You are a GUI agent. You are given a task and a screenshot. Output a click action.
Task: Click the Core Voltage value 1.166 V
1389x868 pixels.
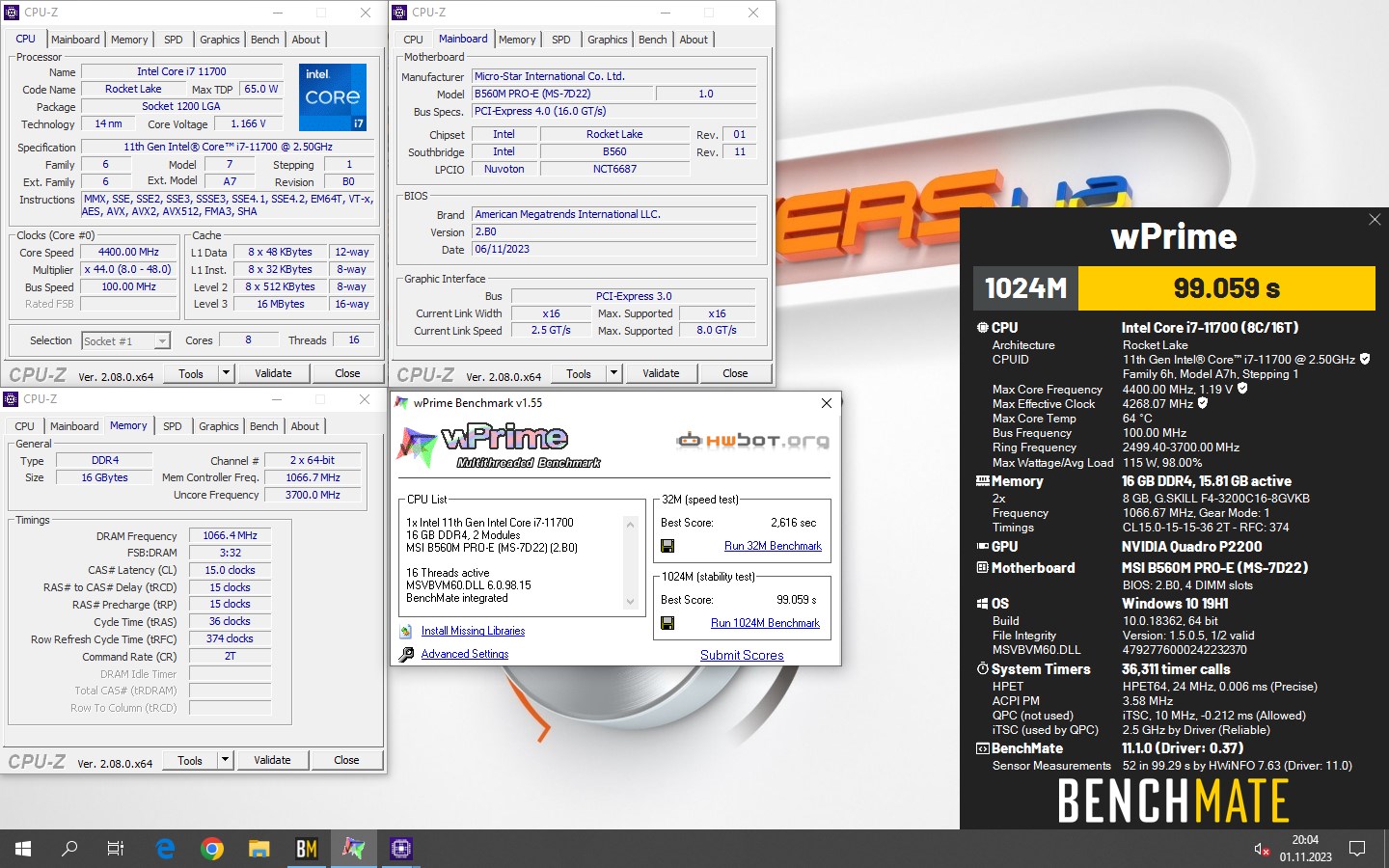click(x=248, y=123)
